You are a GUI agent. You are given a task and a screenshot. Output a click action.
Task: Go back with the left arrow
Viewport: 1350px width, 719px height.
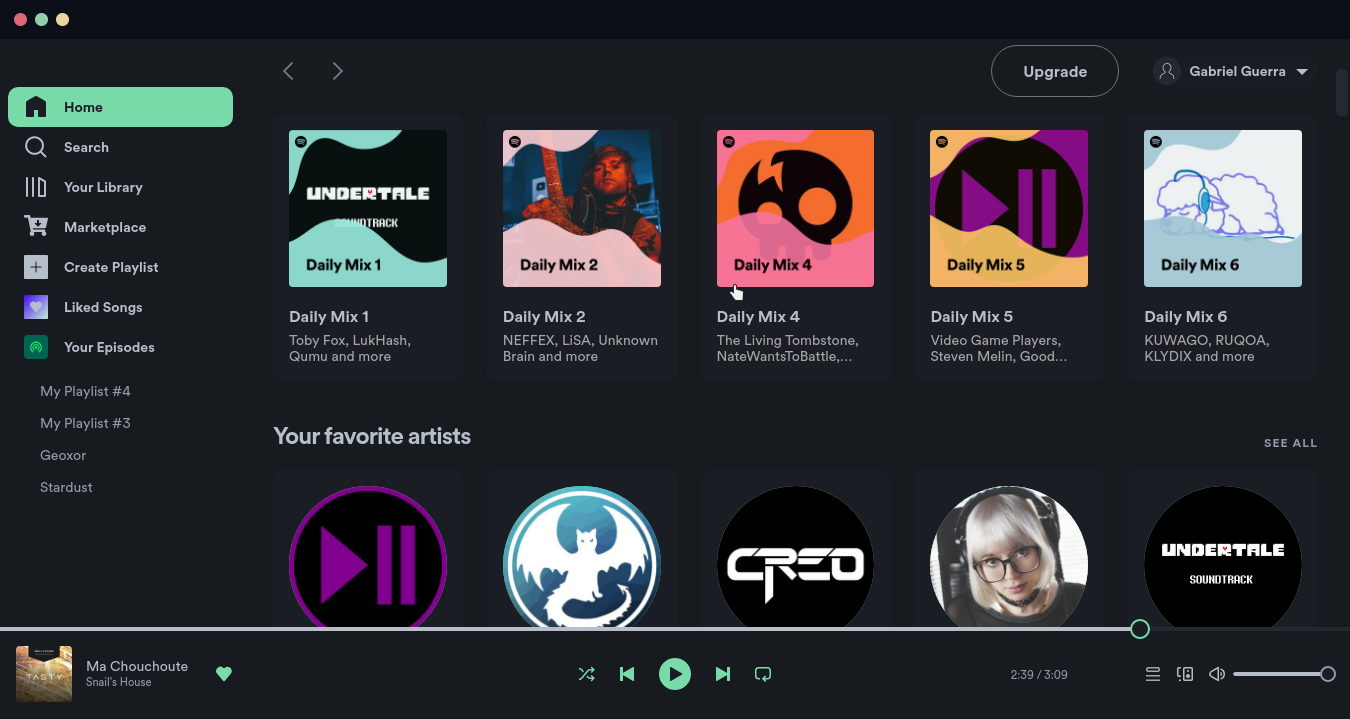click(288, 71)
